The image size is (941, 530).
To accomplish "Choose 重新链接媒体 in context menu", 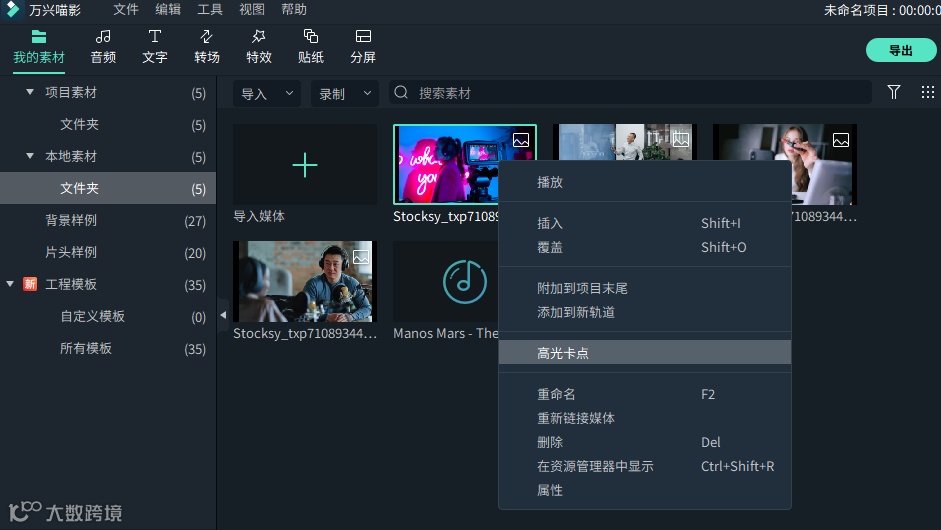I will 645,418.
